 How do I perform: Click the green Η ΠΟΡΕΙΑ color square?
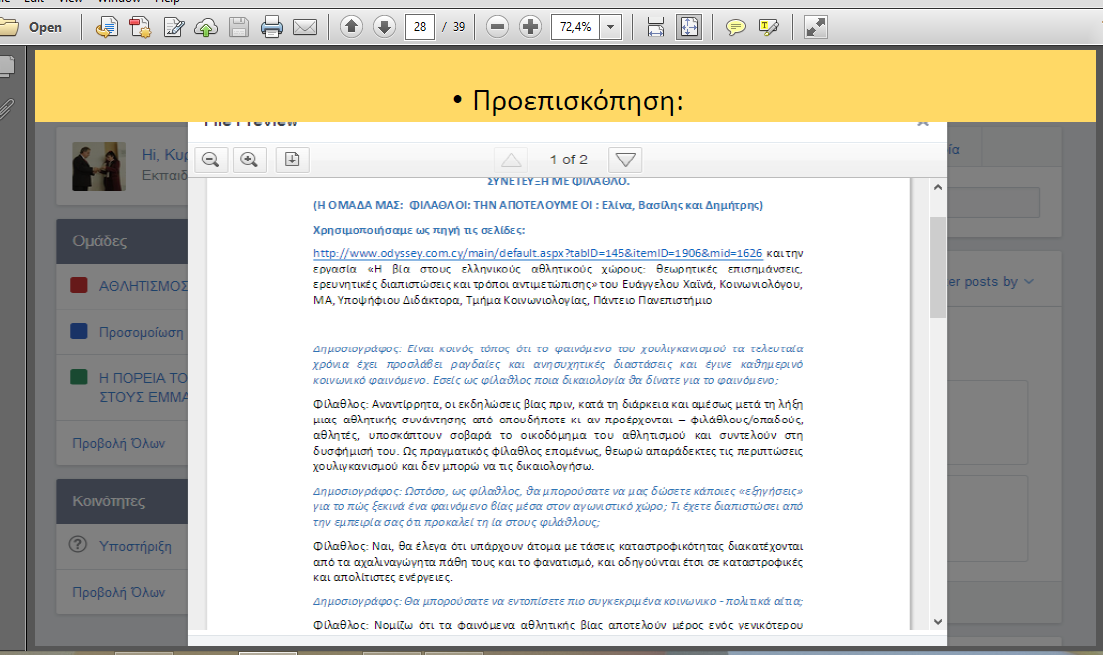click(79, 377)
